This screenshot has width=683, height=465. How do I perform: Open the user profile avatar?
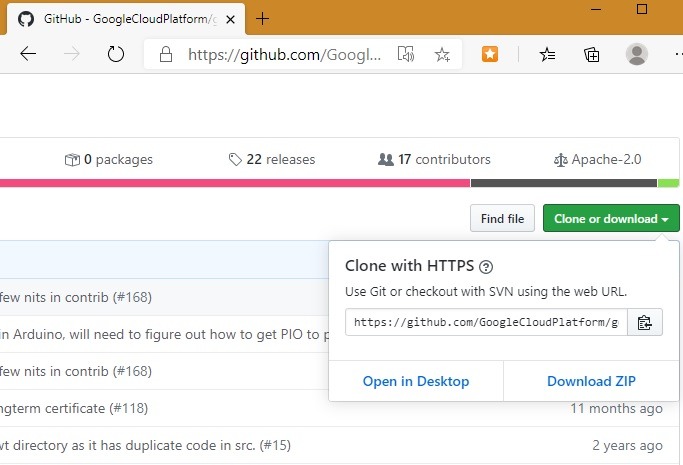pyautogui.click(x=637, y=54)
